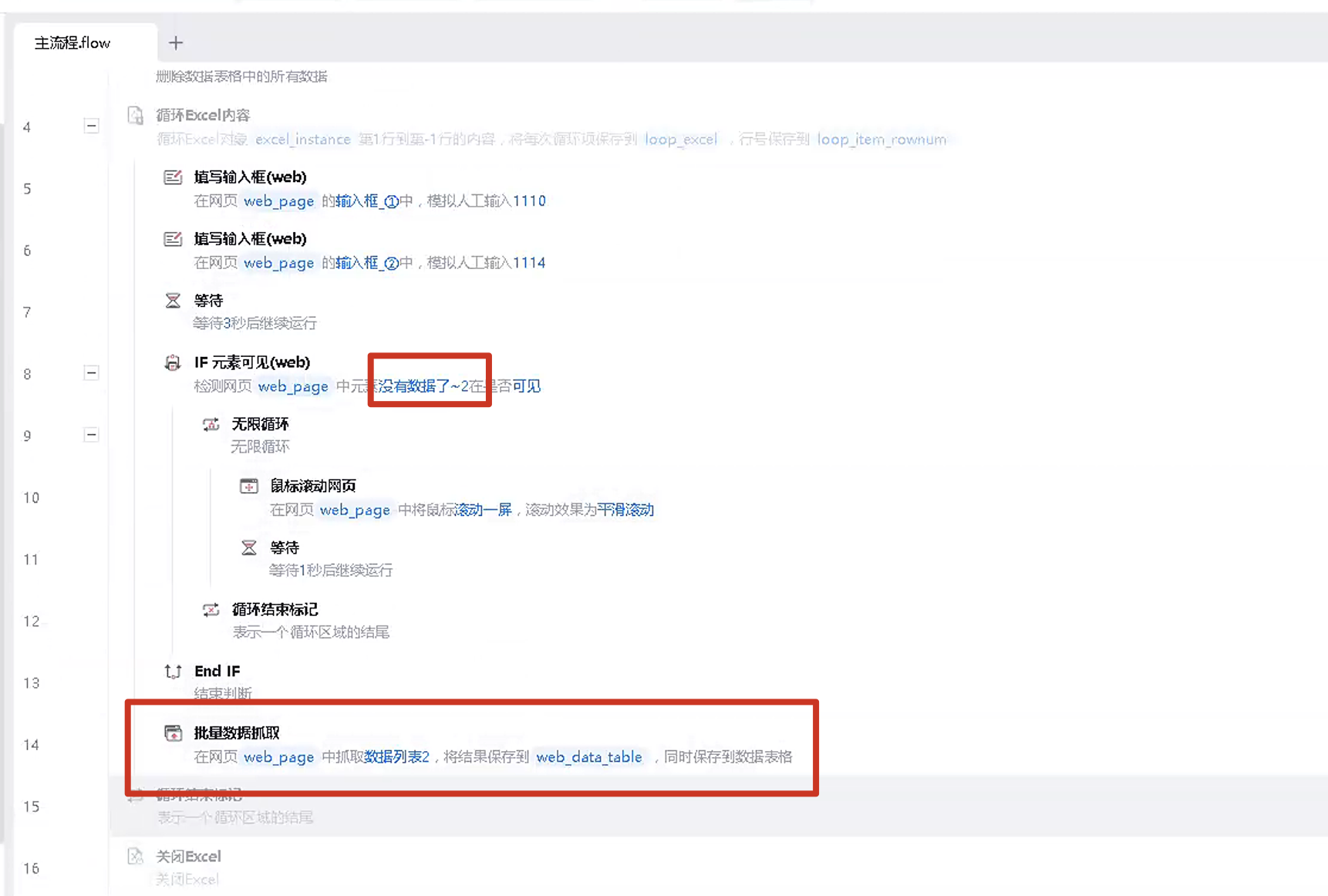
Task: Open the 数据列表2 element link
Action: (x=396, y=757)
